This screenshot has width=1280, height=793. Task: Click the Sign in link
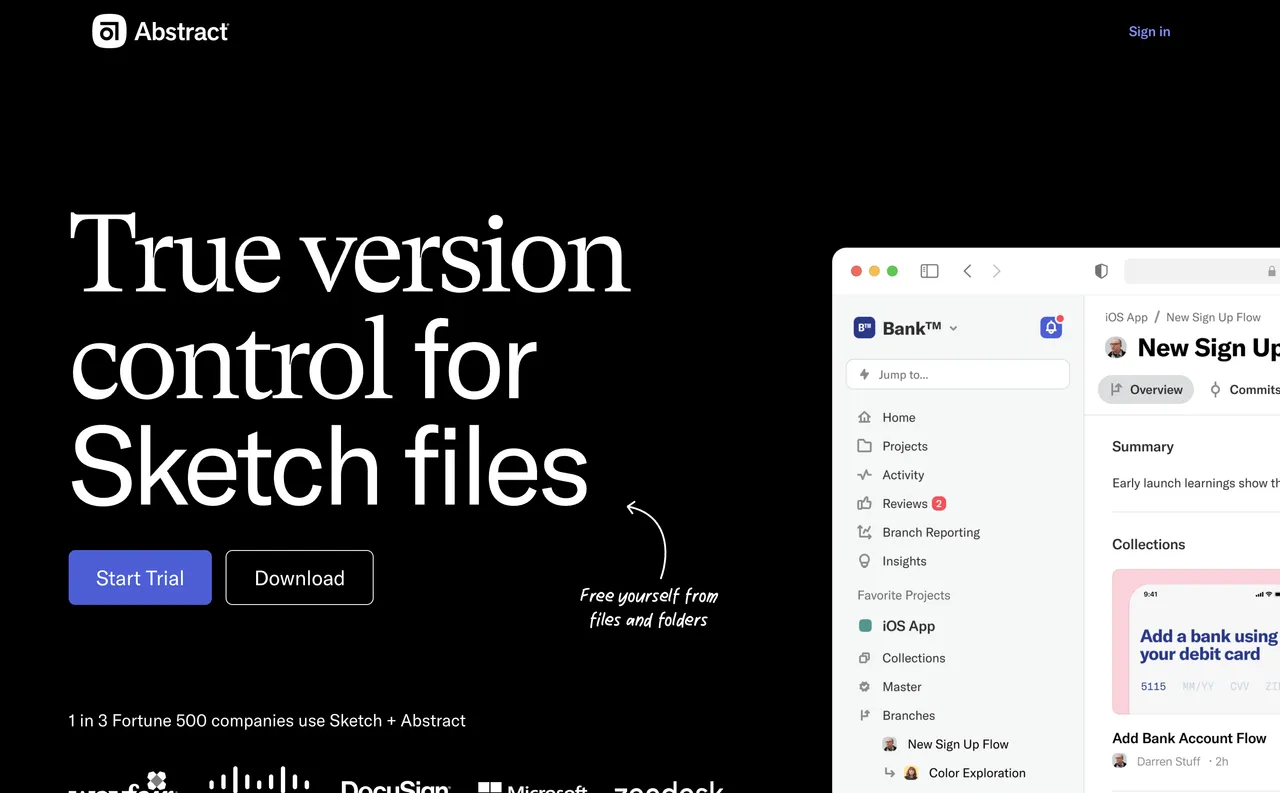[1149, 31]
